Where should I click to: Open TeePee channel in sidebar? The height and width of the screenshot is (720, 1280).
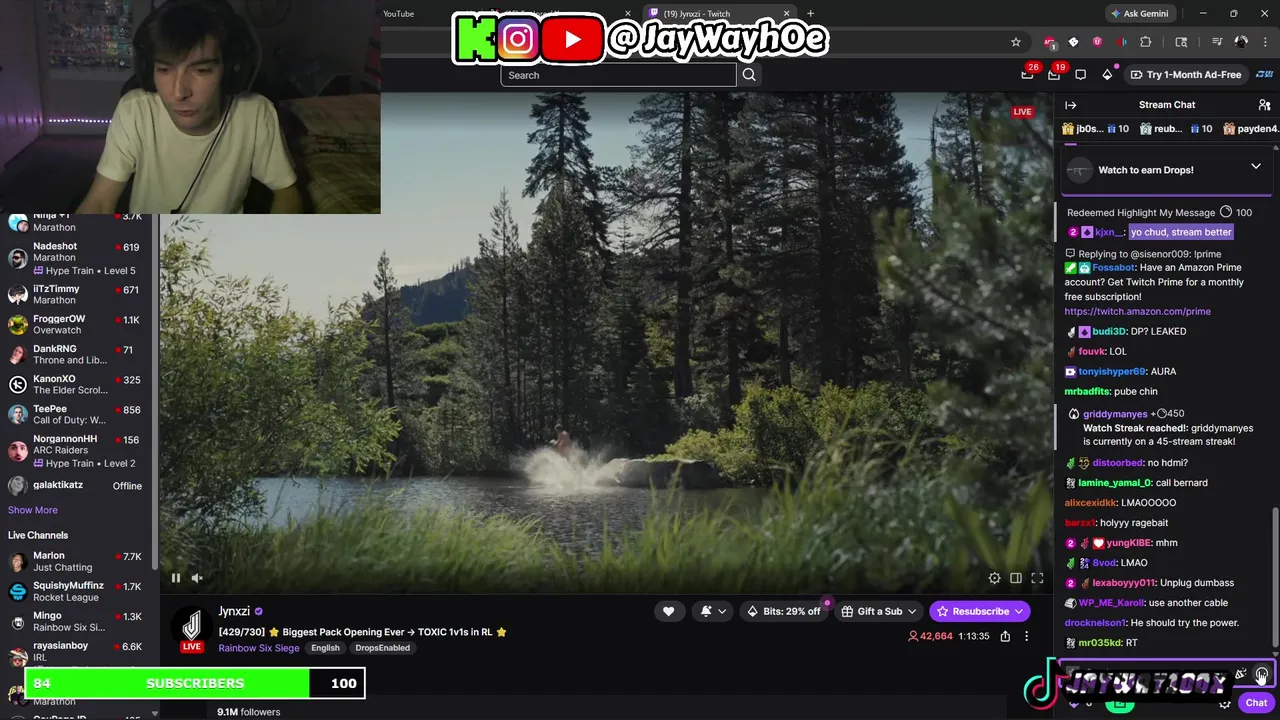point(76,414)
